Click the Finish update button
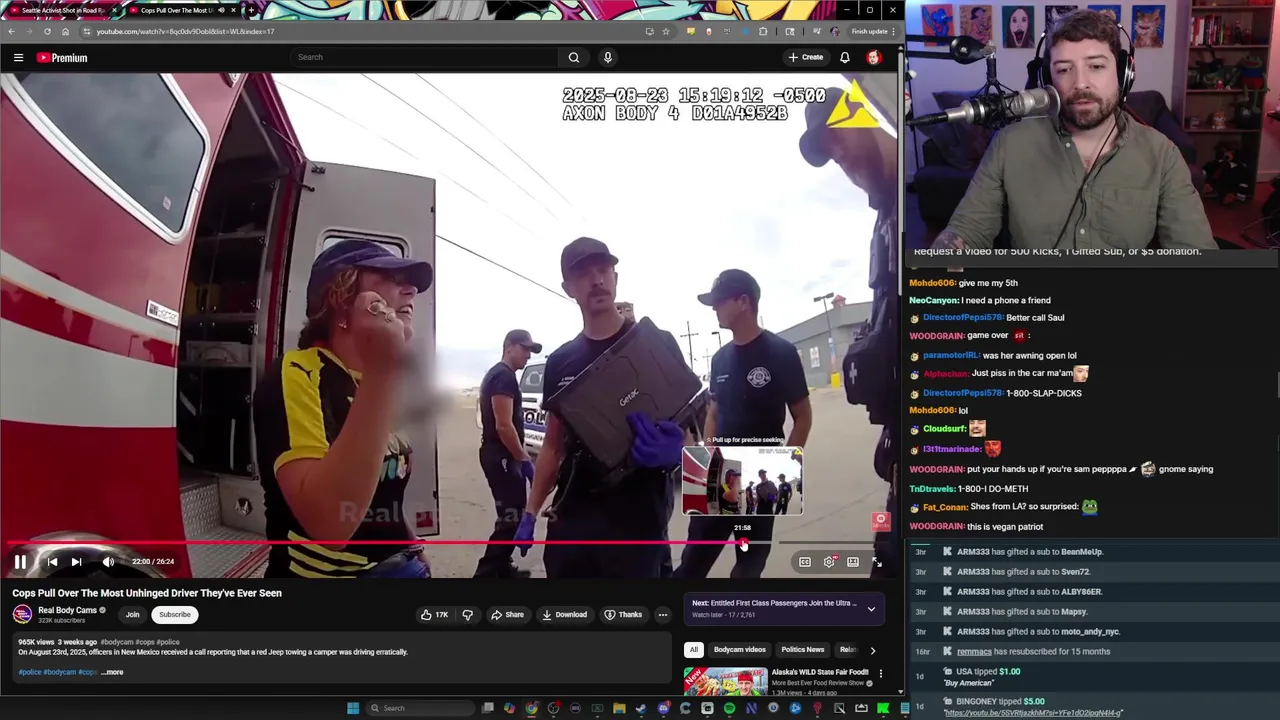The image size is (1280, 720). pos(873,31)
